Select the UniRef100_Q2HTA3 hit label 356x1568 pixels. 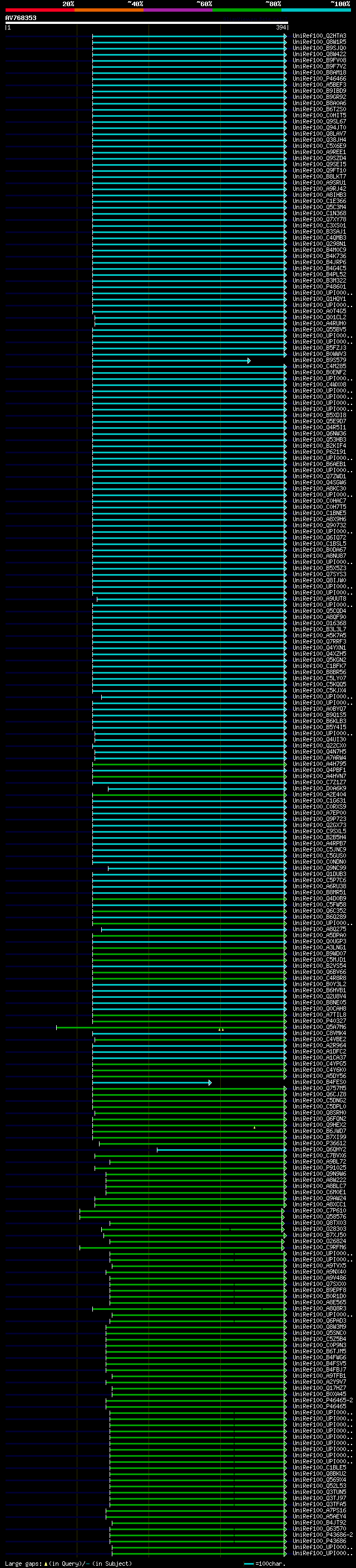(x=319, y=36)
